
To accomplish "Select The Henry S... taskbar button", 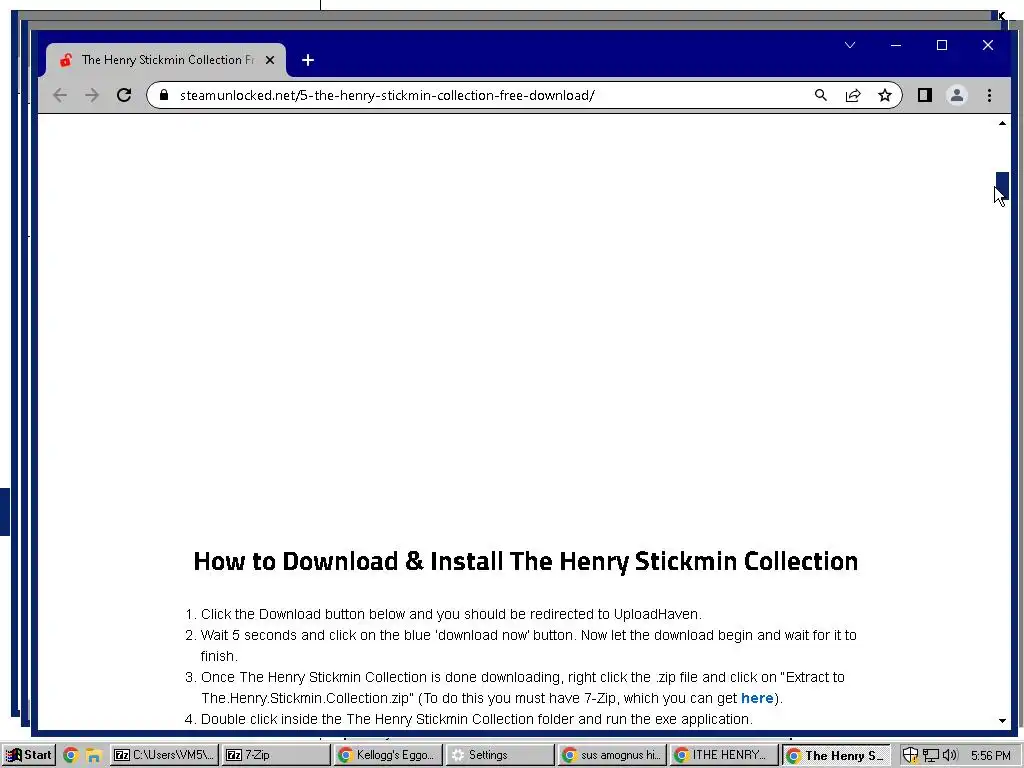I will point(837,755).
